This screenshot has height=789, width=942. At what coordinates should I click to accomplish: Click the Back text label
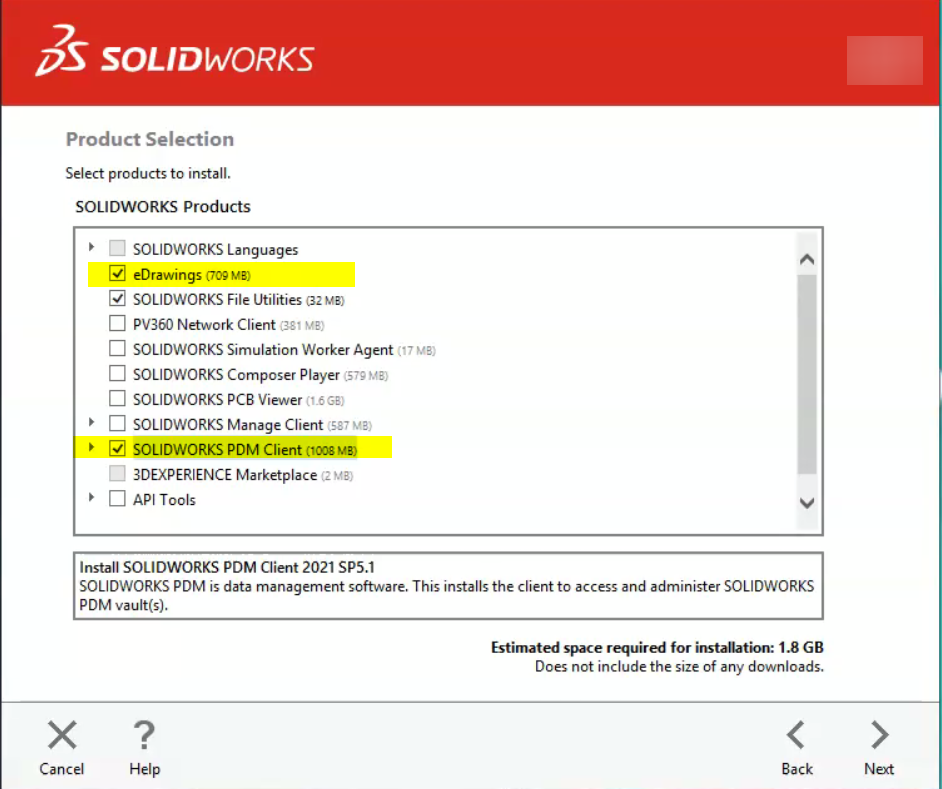(x=797, y=769)
